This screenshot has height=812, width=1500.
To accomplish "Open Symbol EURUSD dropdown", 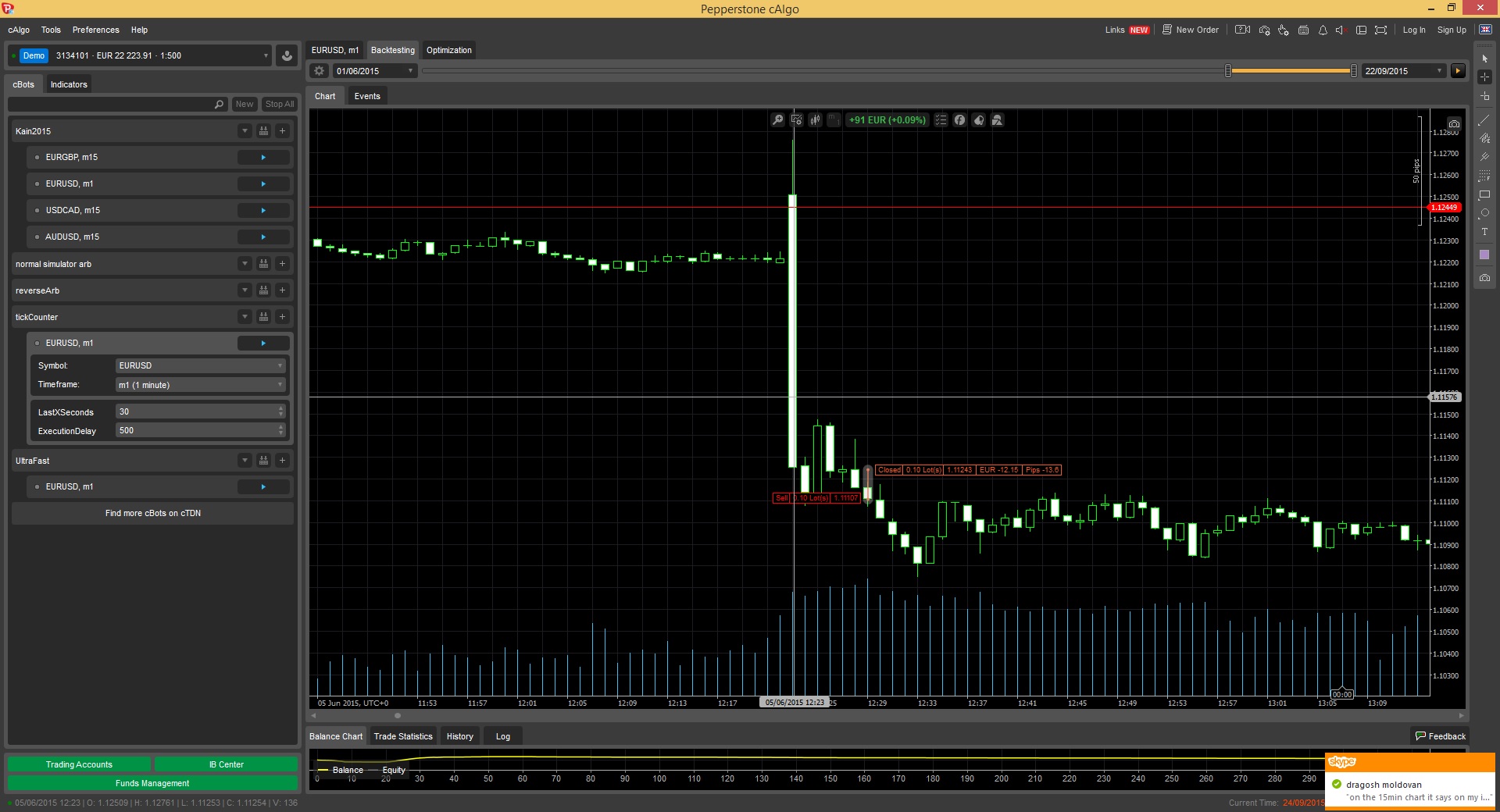I will tap(201, 365).
